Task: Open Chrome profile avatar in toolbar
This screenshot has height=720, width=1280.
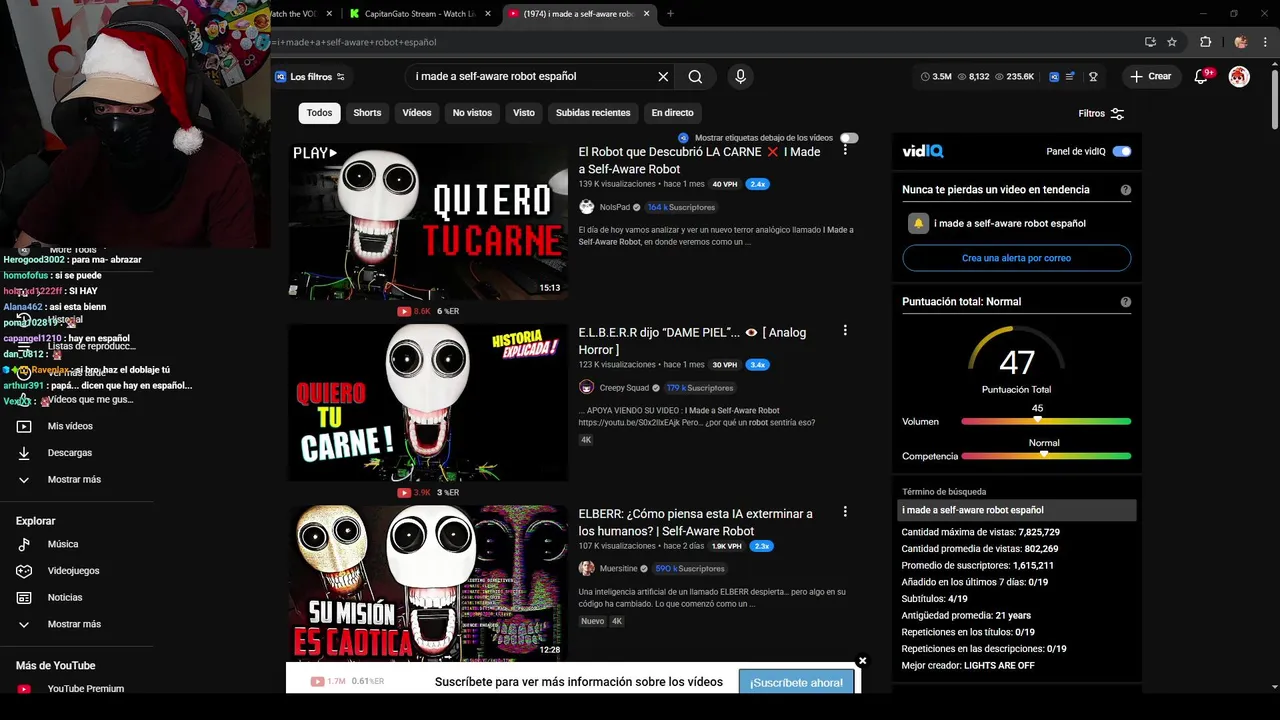Action: click(x=1241, y=42)
